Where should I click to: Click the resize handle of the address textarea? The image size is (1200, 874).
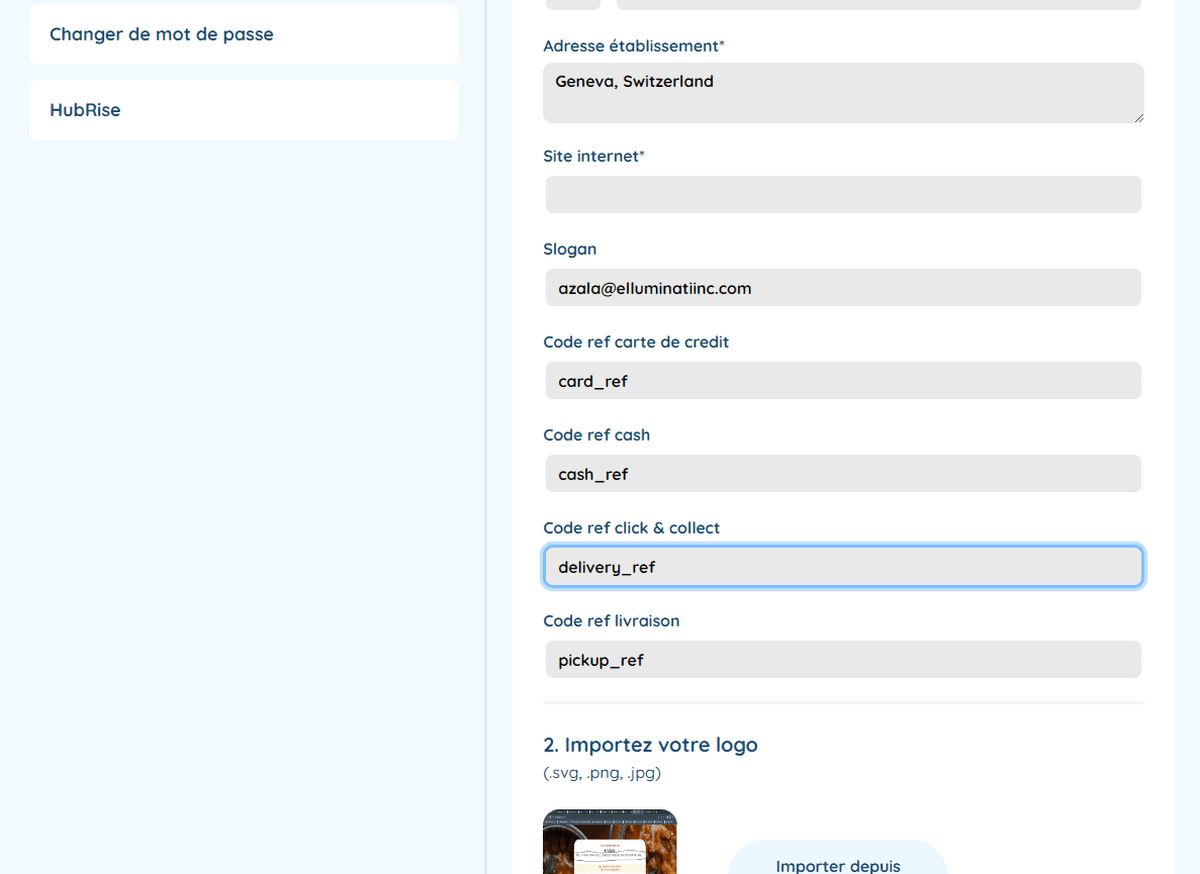point(1138,119)
